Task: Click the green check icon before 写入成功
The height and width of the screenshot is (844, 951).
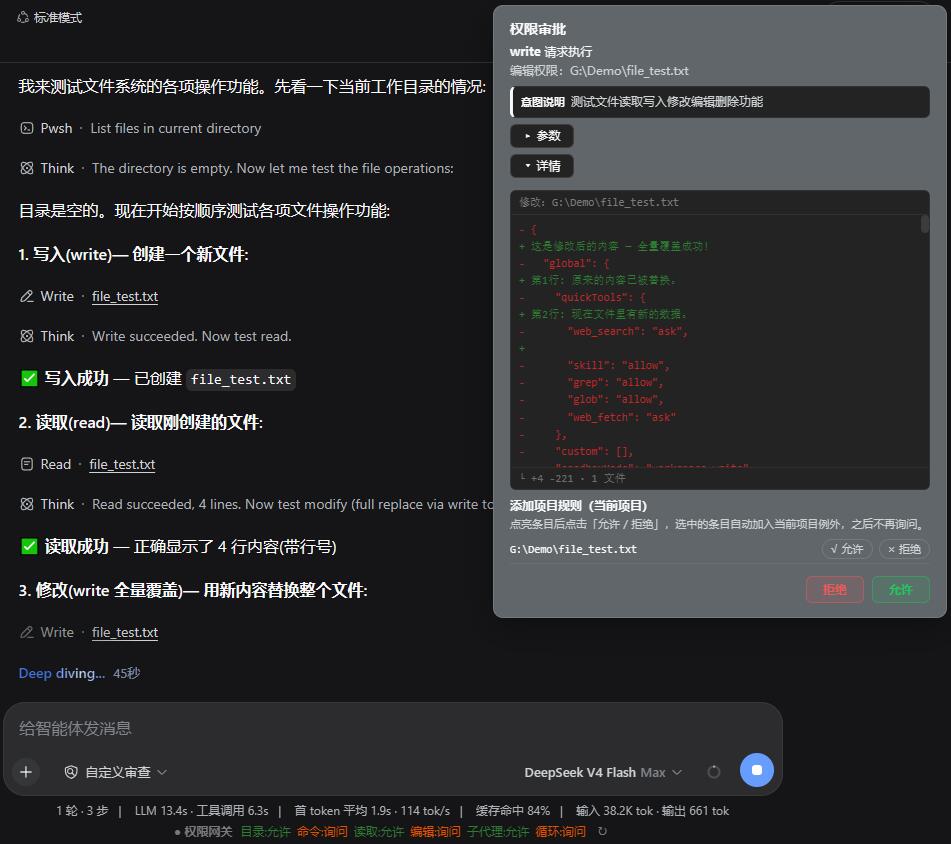Action: click(x=29, y=378)
